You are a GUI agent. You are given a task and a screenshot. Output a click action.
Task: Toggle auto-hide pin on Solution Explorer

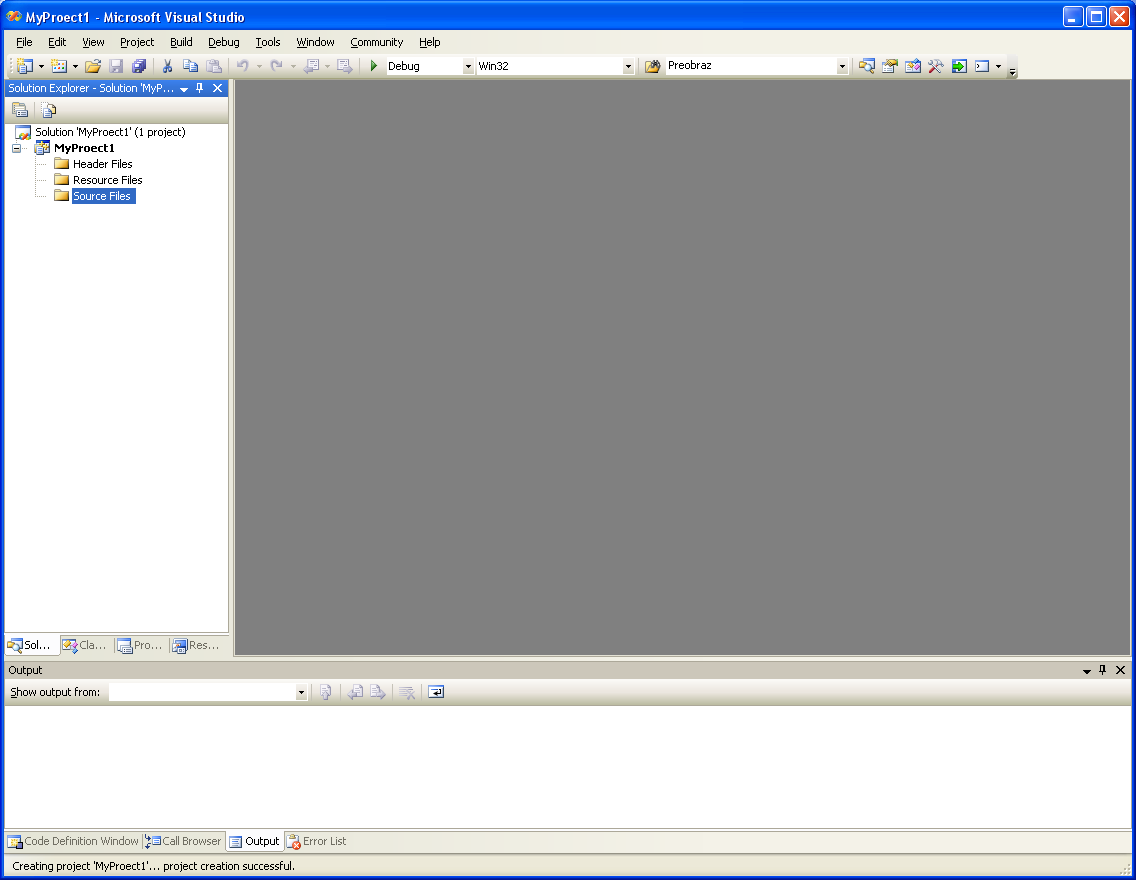click(200, 88)
